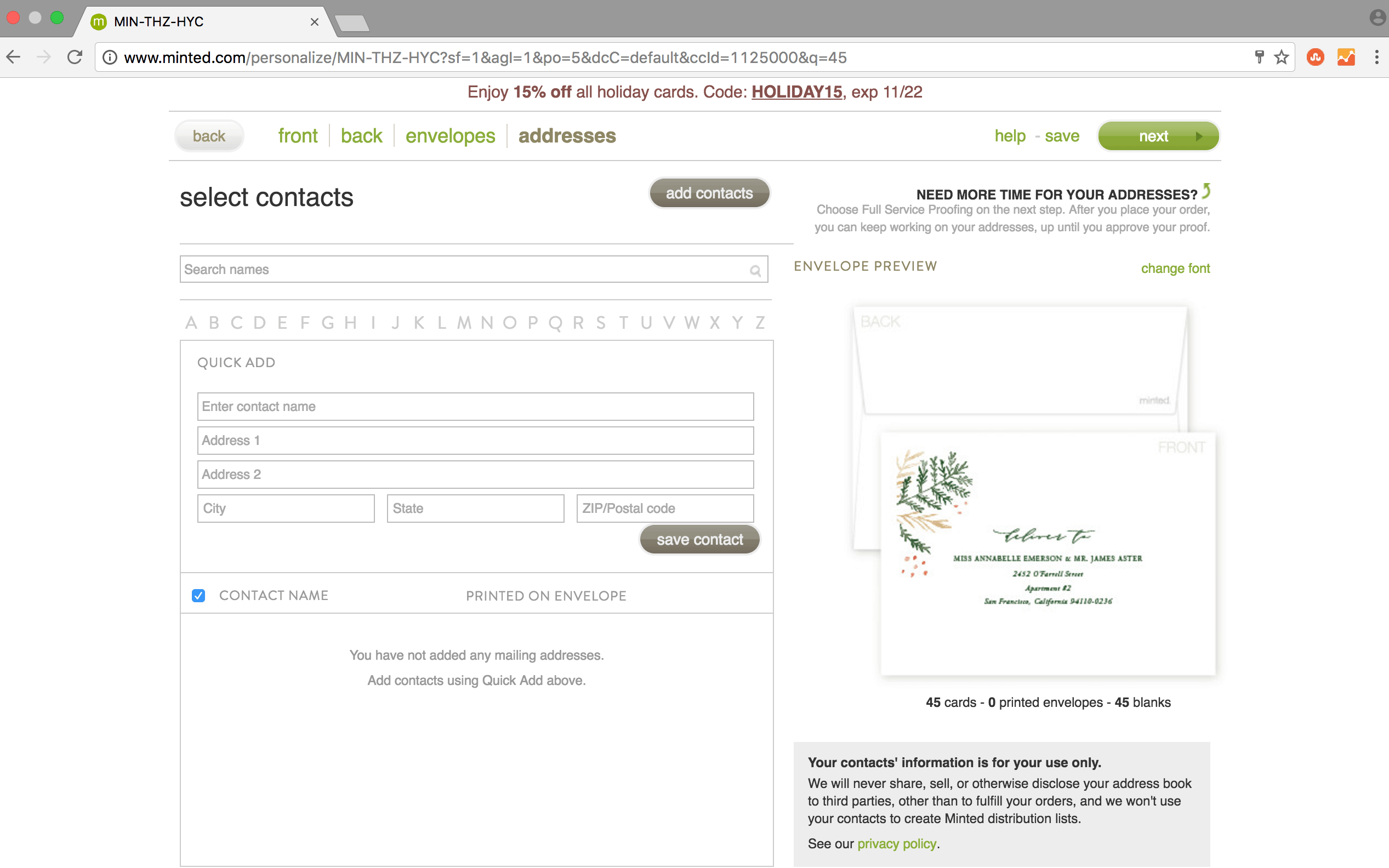
Task: Click the Add Contacts button
Action: [710, 193]
